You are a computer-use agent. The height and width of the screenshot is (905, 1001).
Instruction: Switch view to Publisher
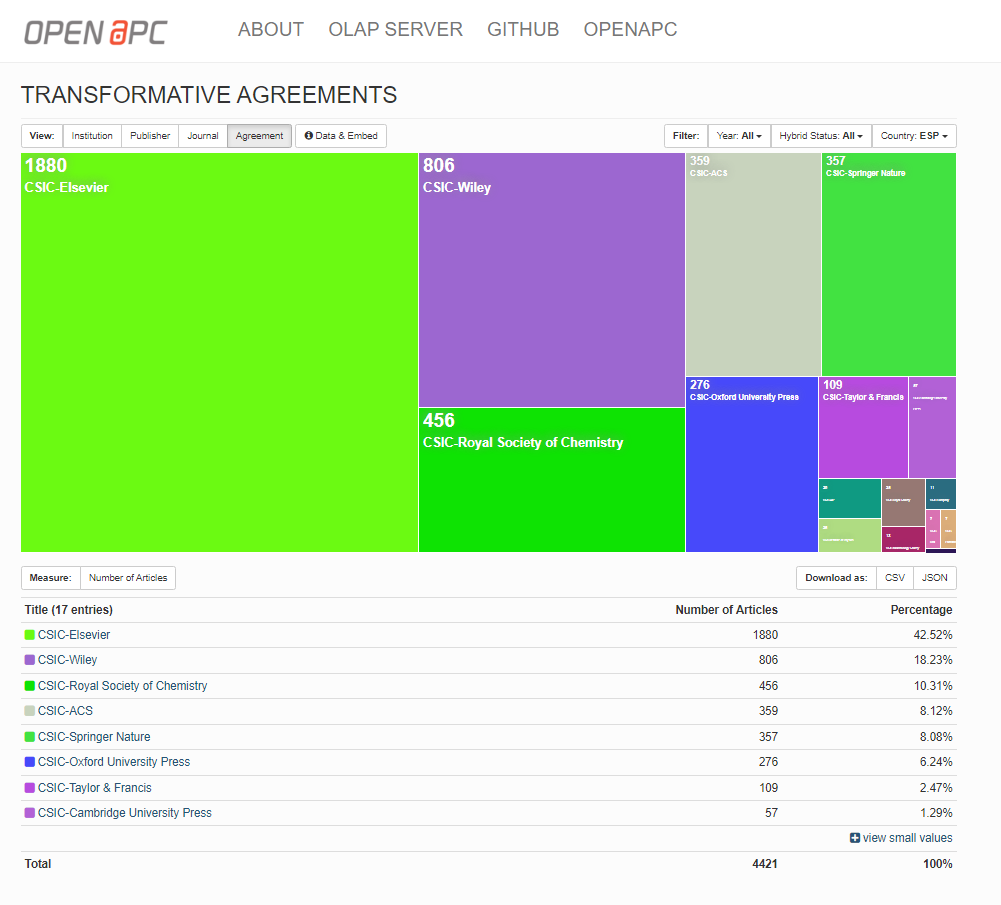(x=148, y=135)
